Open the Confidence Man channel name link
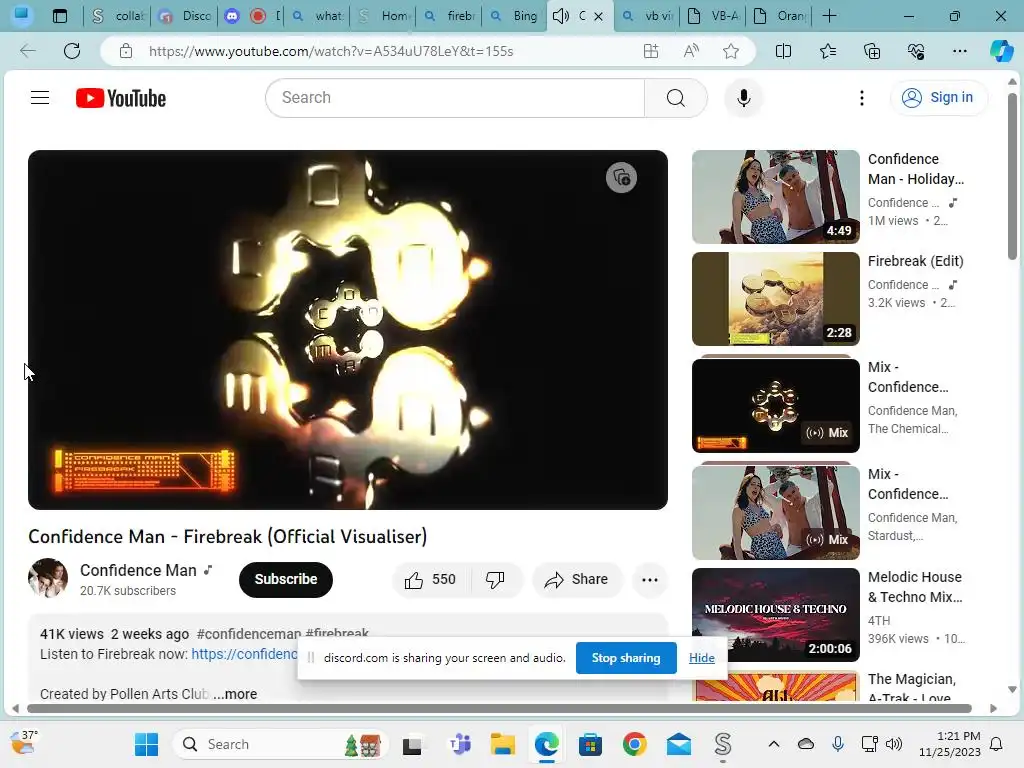The width and height of the screenshot is (1024, 768). (x=138, y=570)
